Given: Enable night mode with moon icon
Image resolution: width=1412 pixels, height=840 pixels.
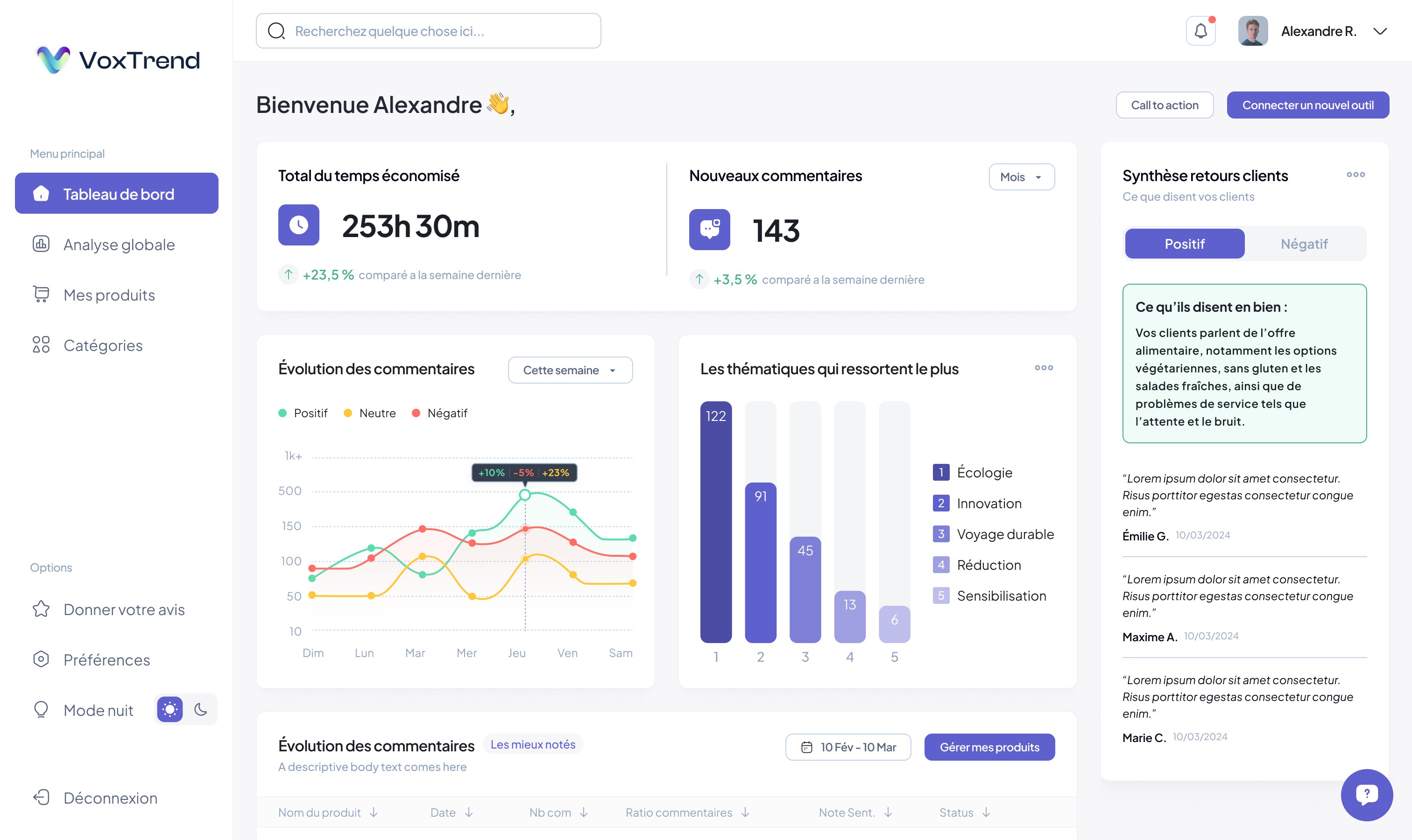Looking at the screenshot, I should [200, 709].
